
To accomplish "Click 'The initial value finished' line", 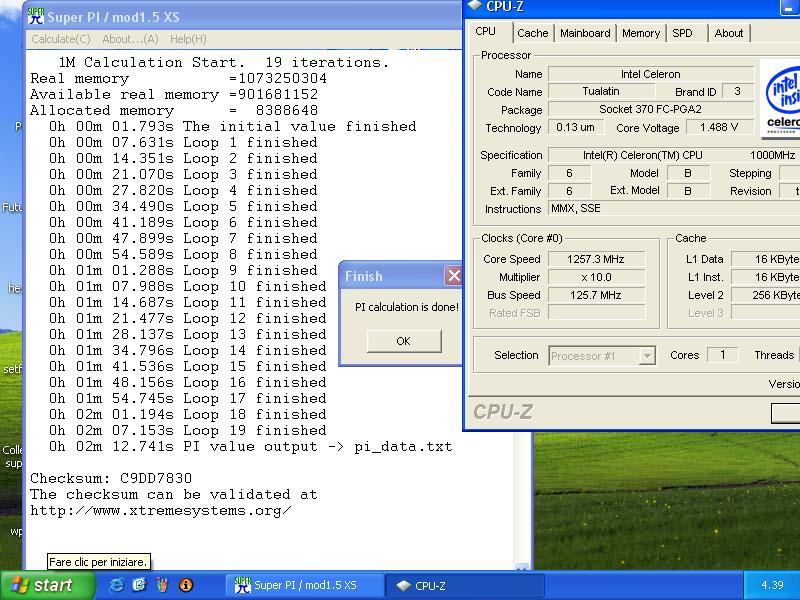I will [x=233, y=126].
